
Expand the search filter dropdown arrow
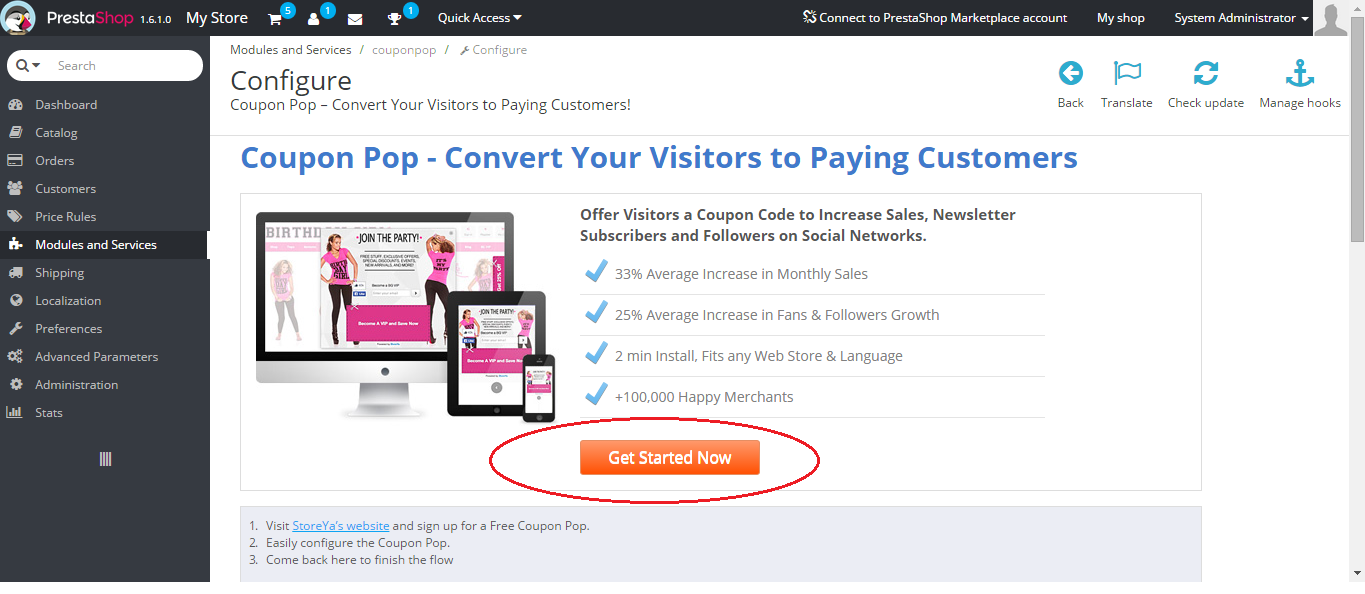[x=28, y=65]
